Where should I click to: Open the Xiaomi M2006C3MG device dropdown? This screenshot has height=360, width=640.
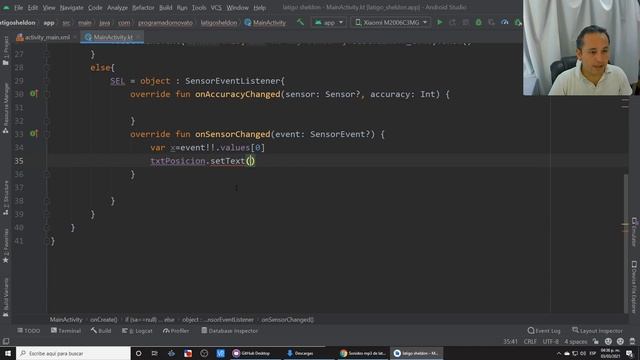coord(391,22)
